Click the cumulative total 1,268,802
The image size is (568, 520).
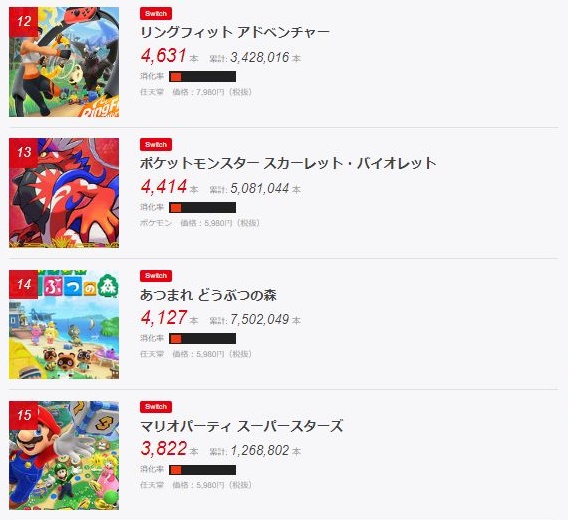tap(260, 450)
